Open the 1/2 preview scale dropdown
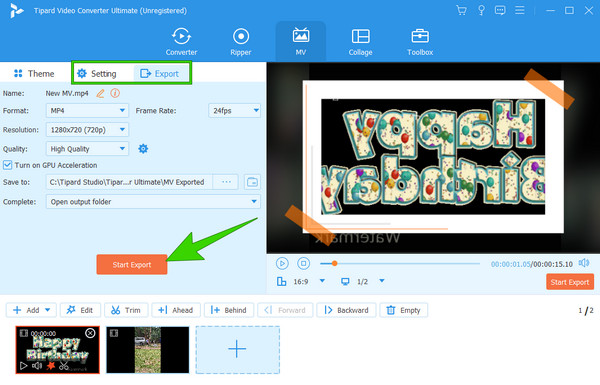Viewport: 600px width, 385px height. coord(382,281)
